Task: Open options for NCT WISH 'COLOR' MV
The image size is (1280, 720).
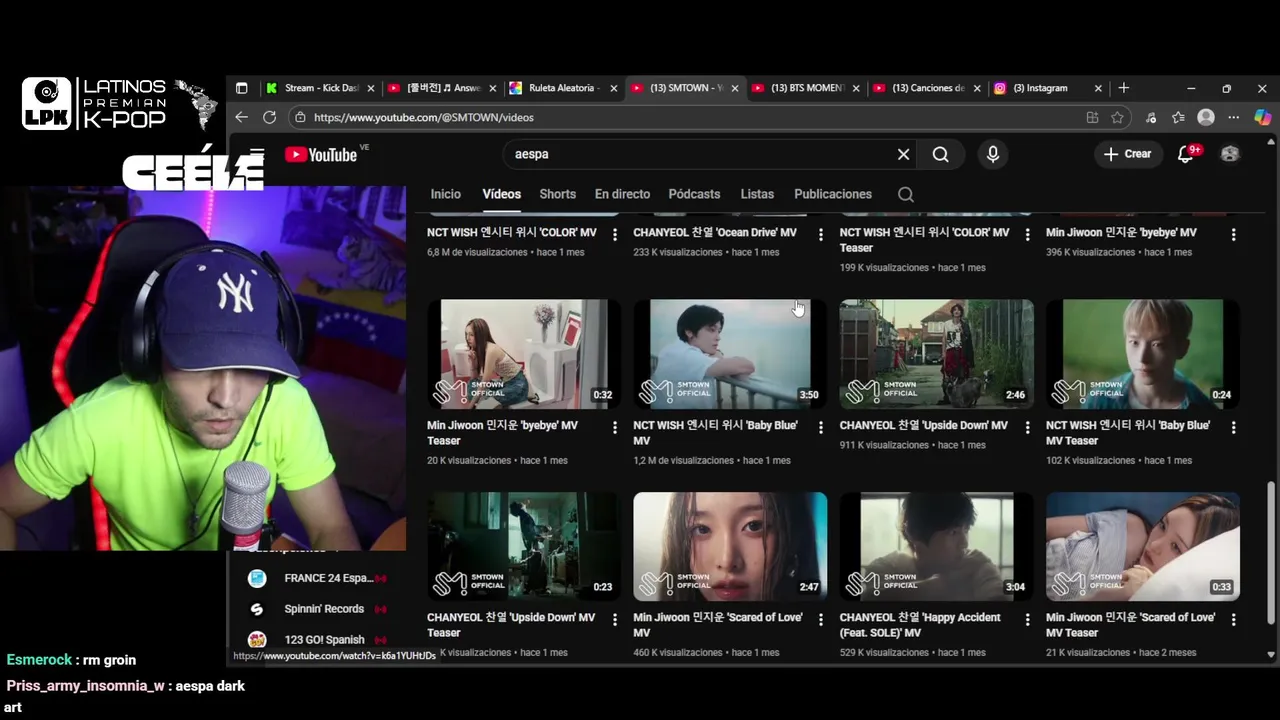Action: pyautogui.click(x=614, y=234)
